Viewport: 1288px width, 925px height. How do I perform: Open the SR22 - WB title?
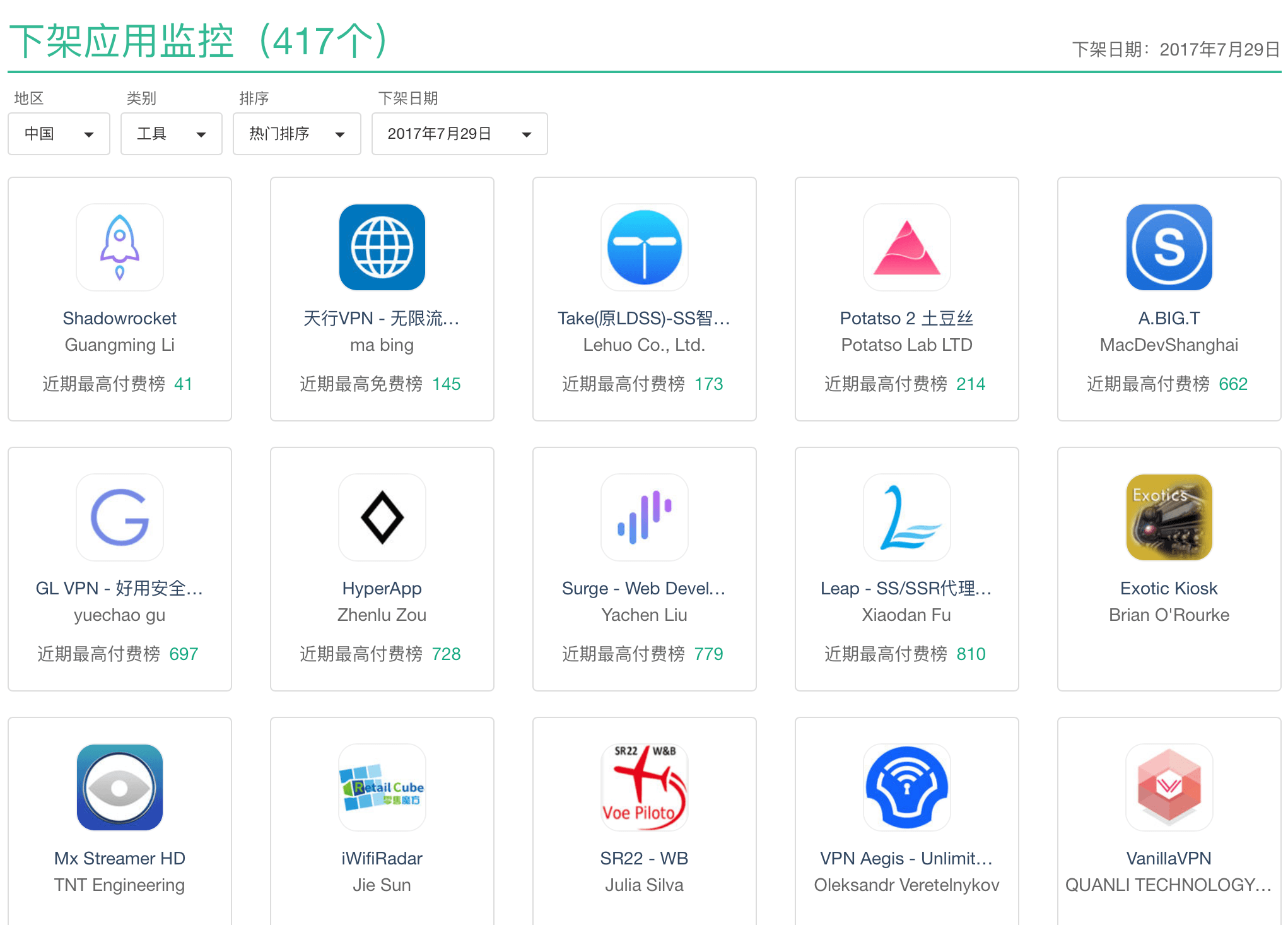pos(645,858)
